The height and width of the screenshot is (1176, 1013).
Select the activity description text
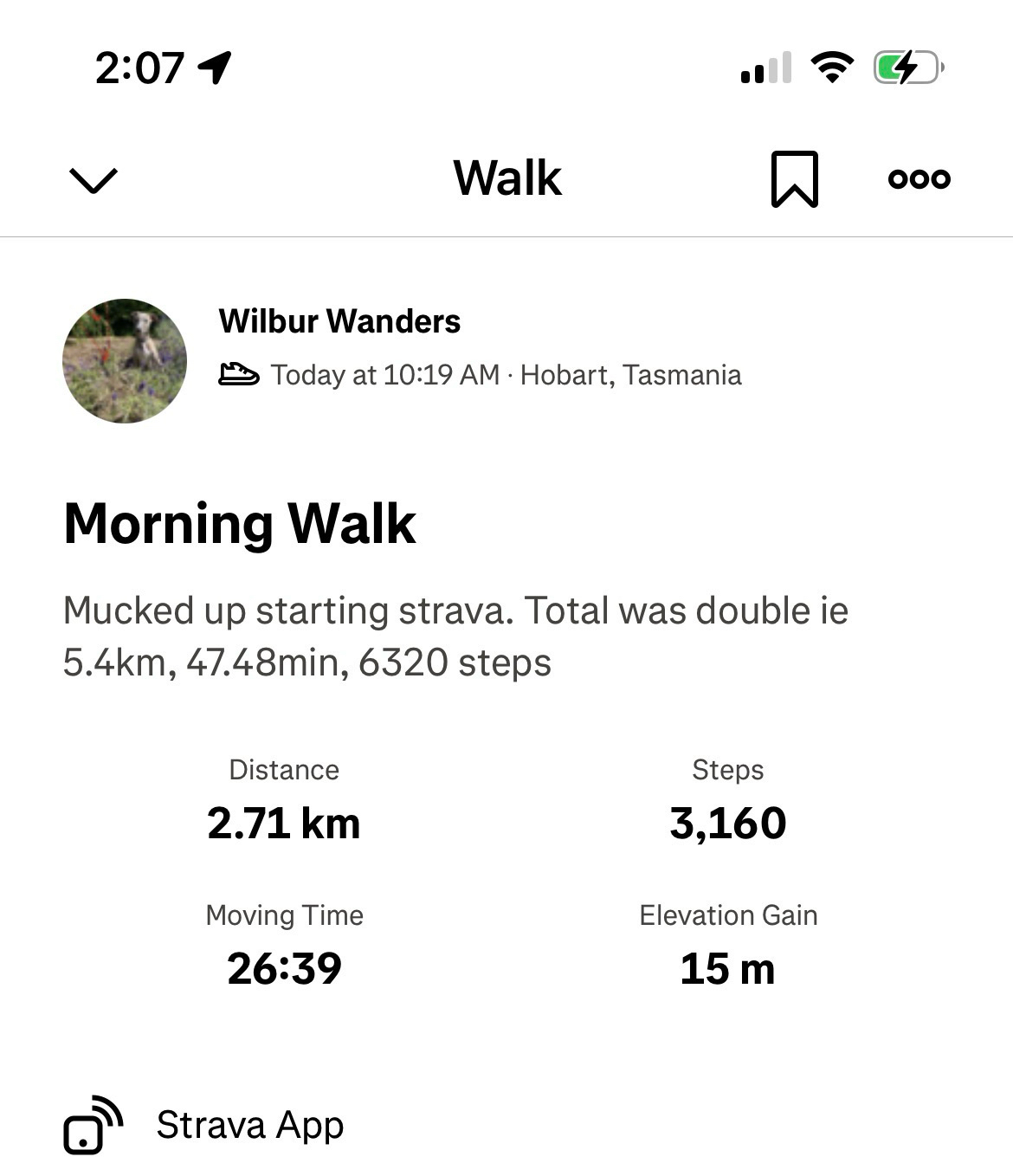(x=455, y=636)
